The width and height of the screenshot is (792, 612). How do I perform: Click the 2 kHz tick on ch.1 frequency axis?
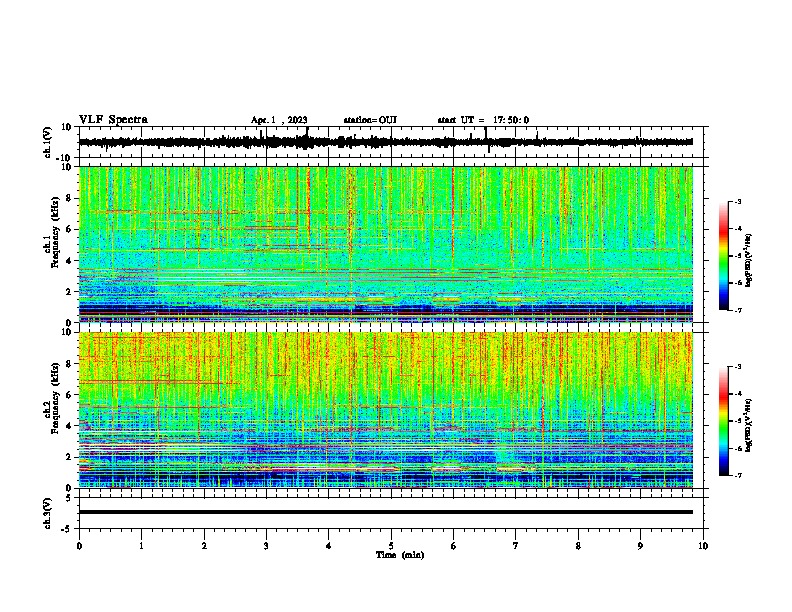point(69,292)
